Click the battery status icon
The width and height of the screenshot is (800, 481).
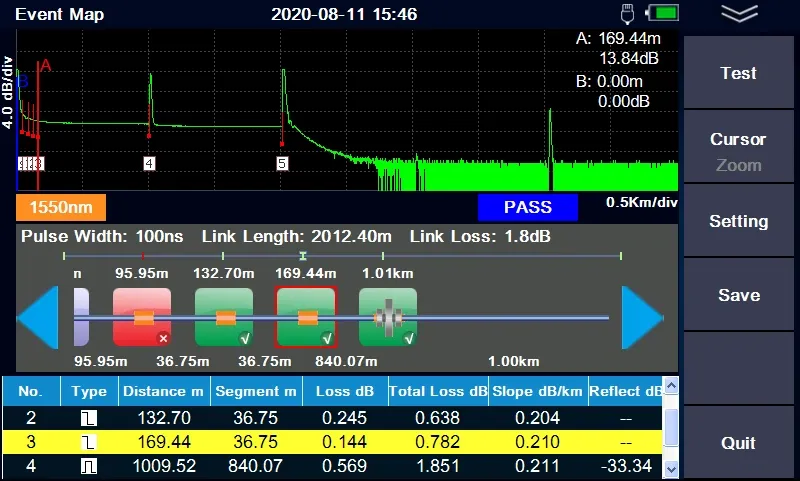pyautogui.click(x=662, y=14)
